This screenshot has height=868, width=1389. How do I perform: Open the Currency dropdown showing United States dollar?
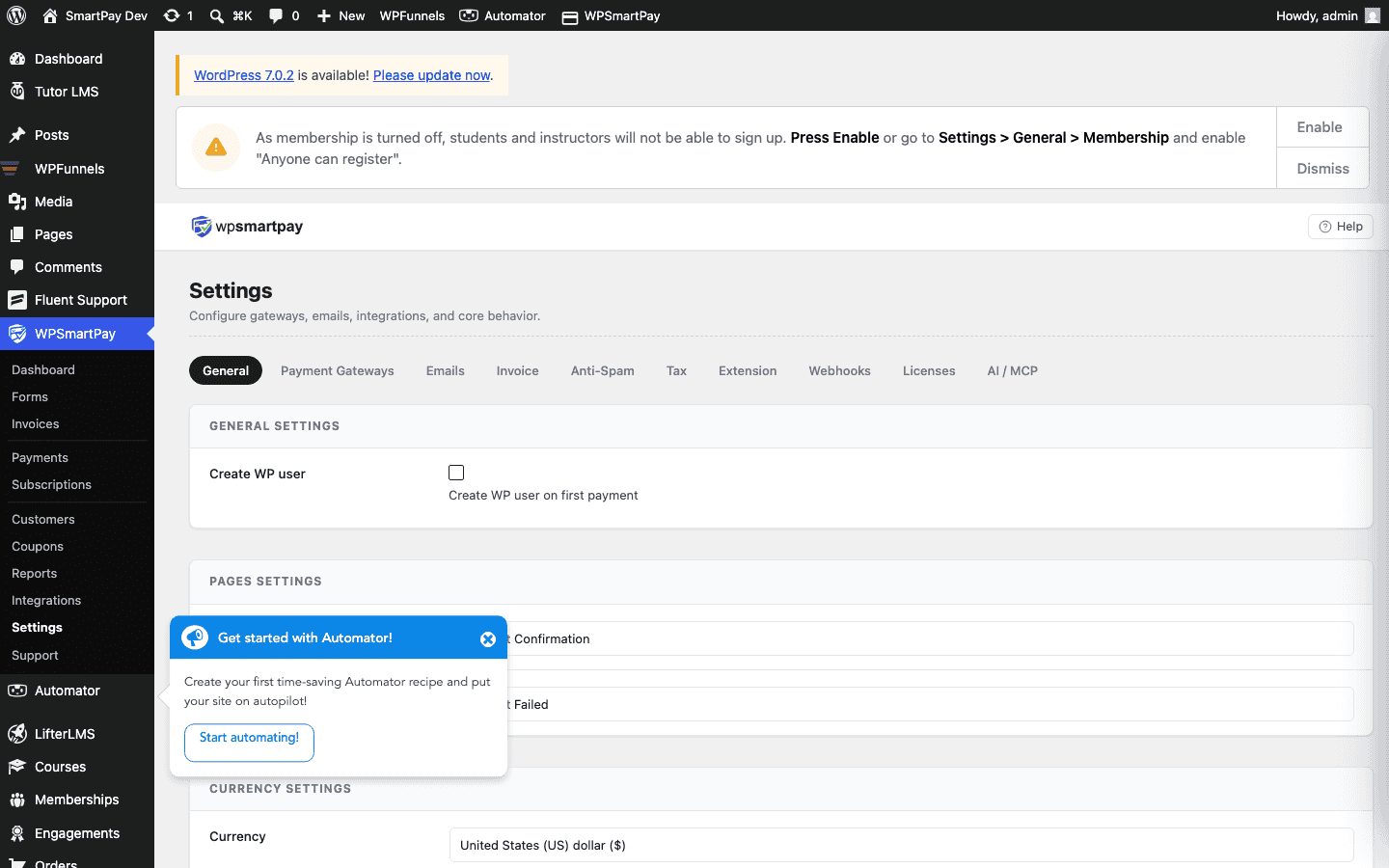(x=901, y=845)
